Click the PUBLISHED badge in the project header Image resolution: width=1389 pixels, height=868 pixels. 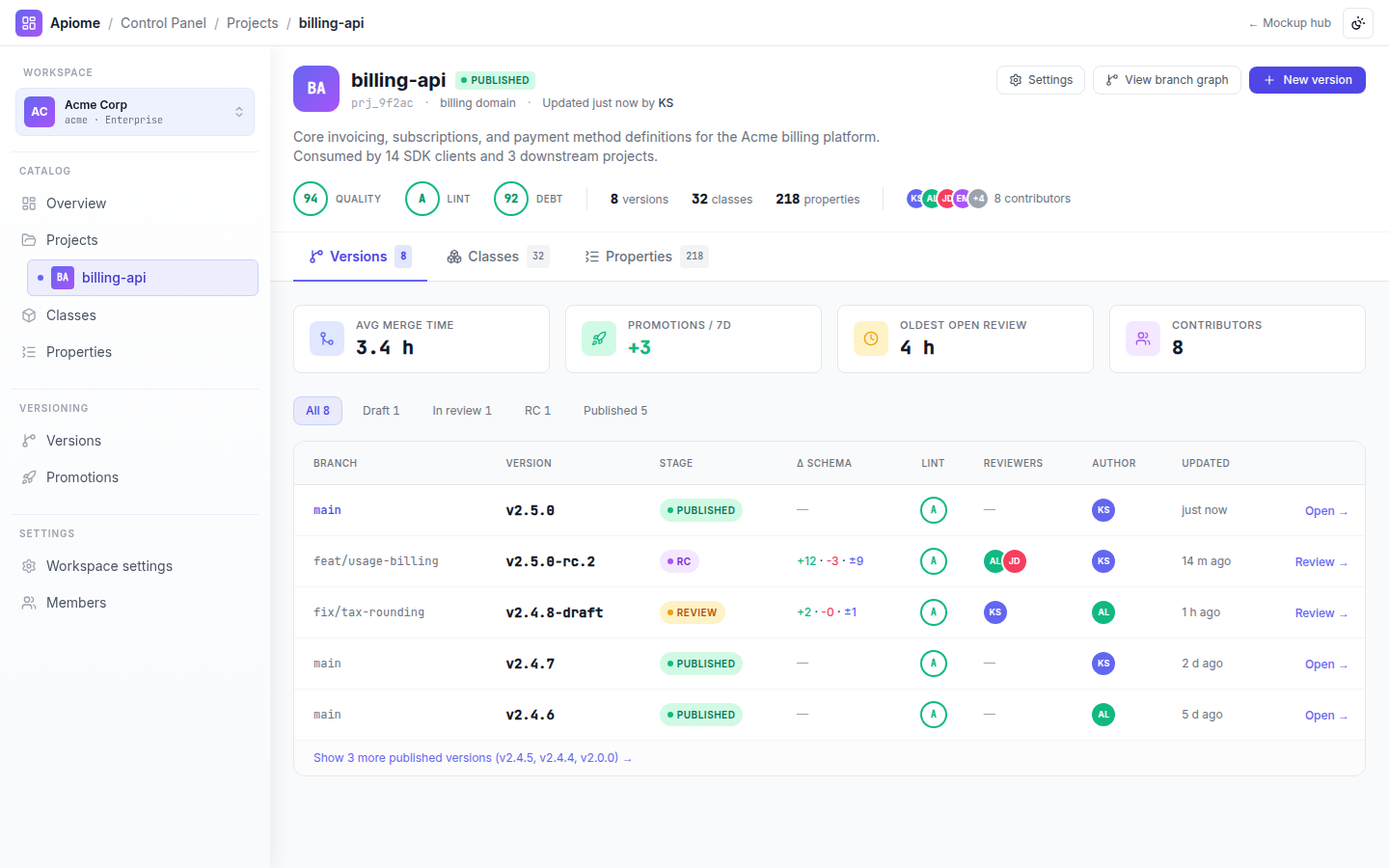coord(495,80)
